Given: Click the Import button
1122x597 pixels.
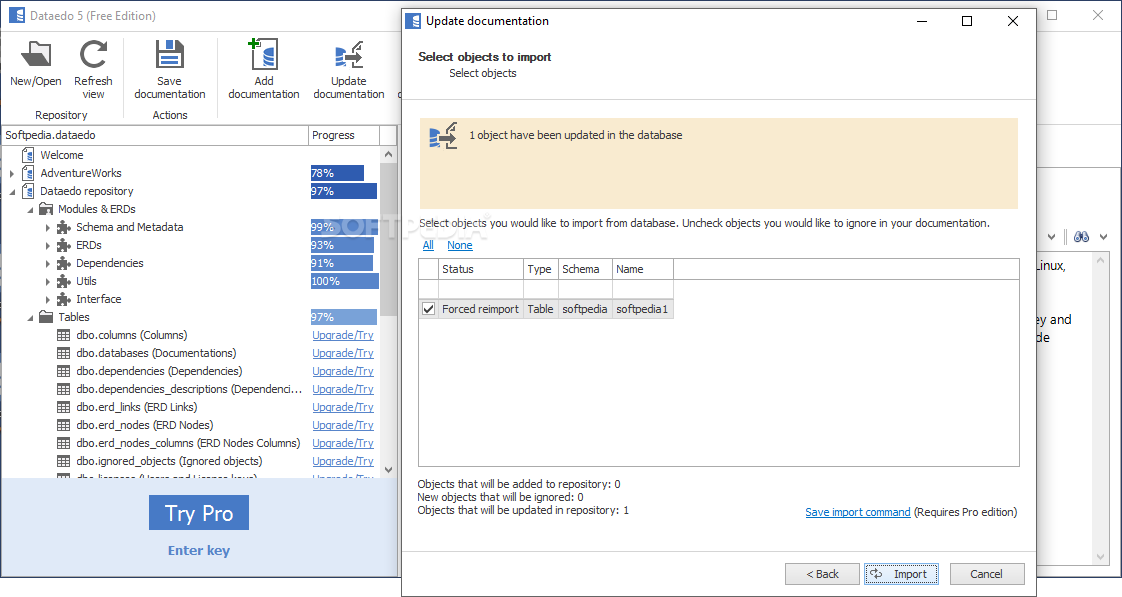Looking at the screenshot, I should pyautogui.click(x=901, y=573).
